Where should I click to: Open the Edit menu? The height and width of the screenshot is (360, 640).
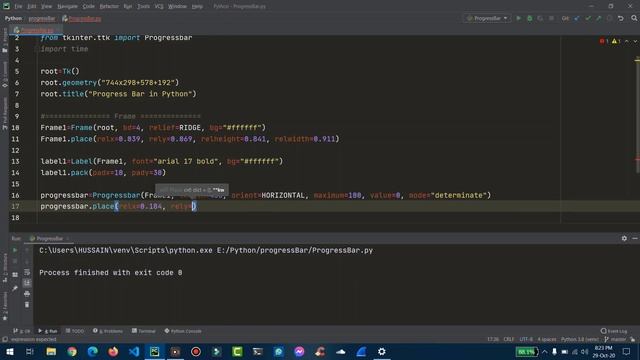pyautogui.click(x=32, y=7)
